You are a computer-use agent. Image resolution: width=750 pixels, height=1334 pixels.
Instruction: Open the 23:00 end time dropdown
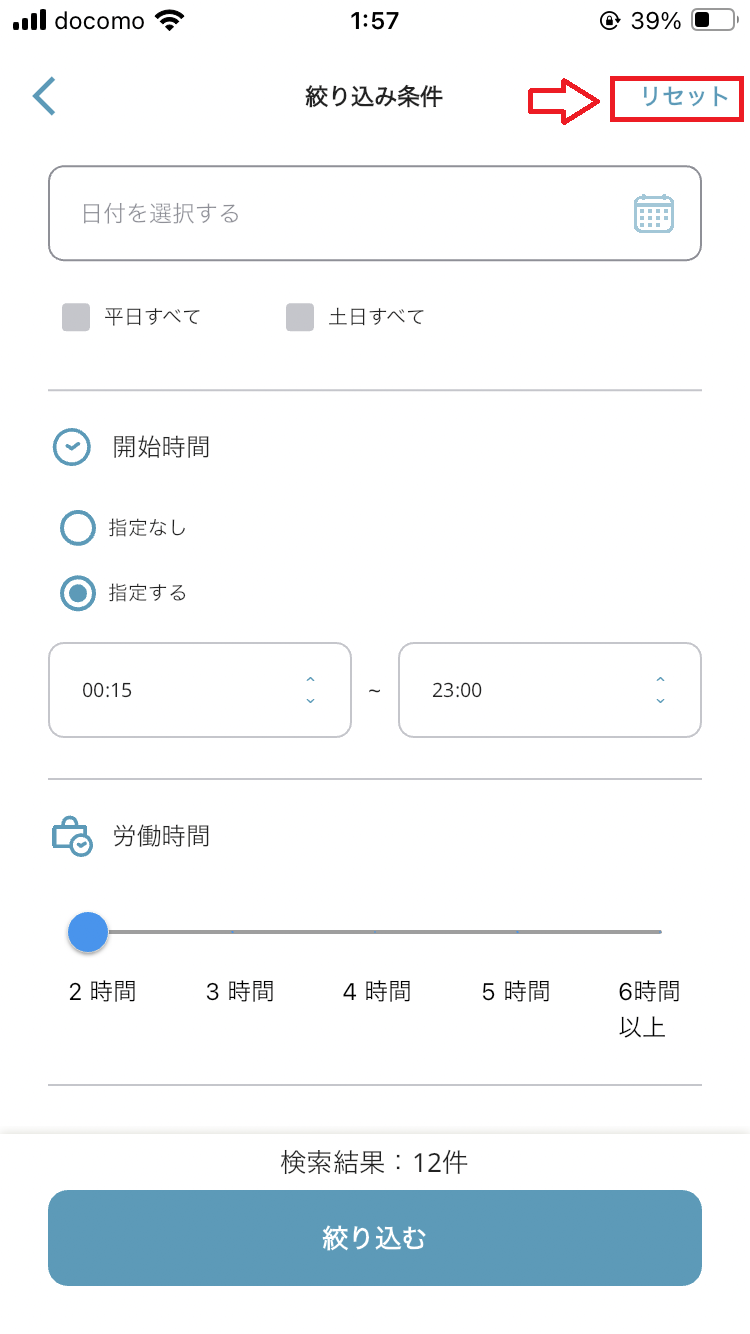pos(550,690)
